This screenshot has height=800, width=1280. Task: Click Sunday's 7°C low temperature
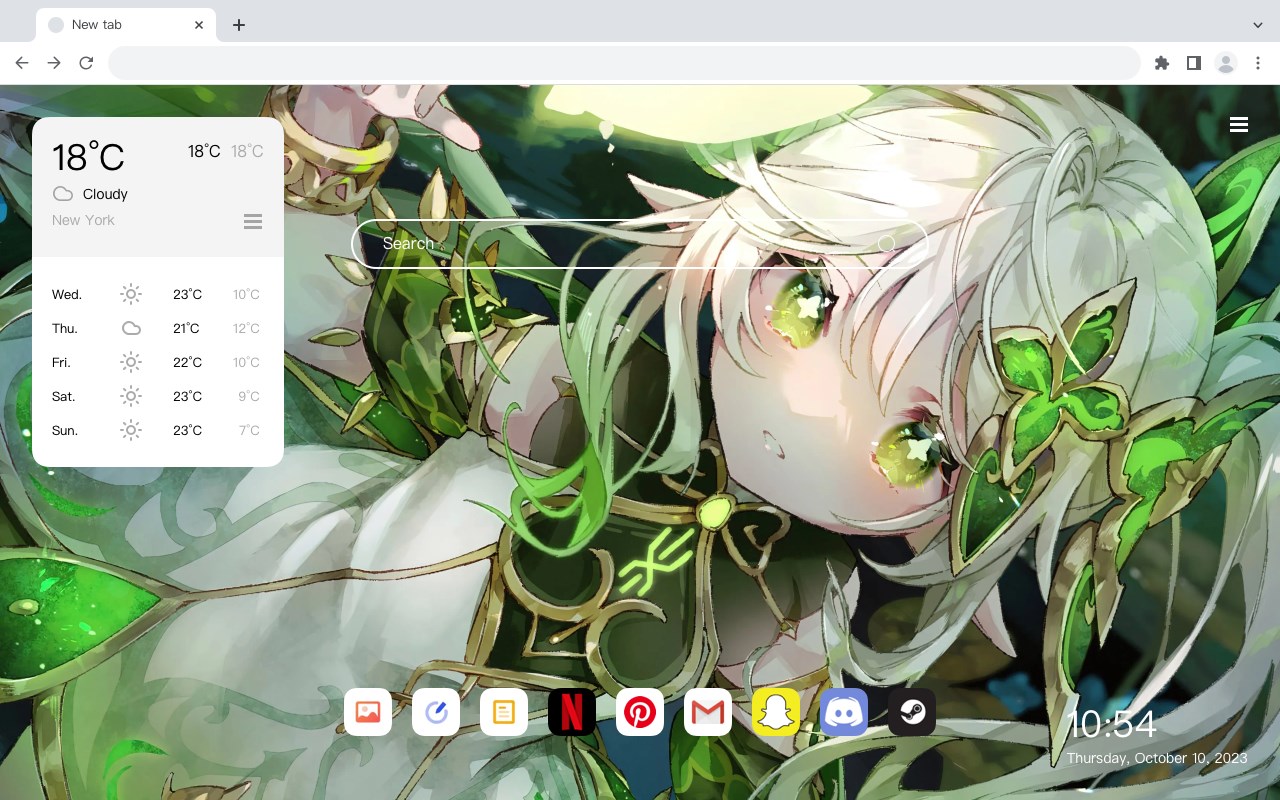pyautogui.click(x=249, y=430)
